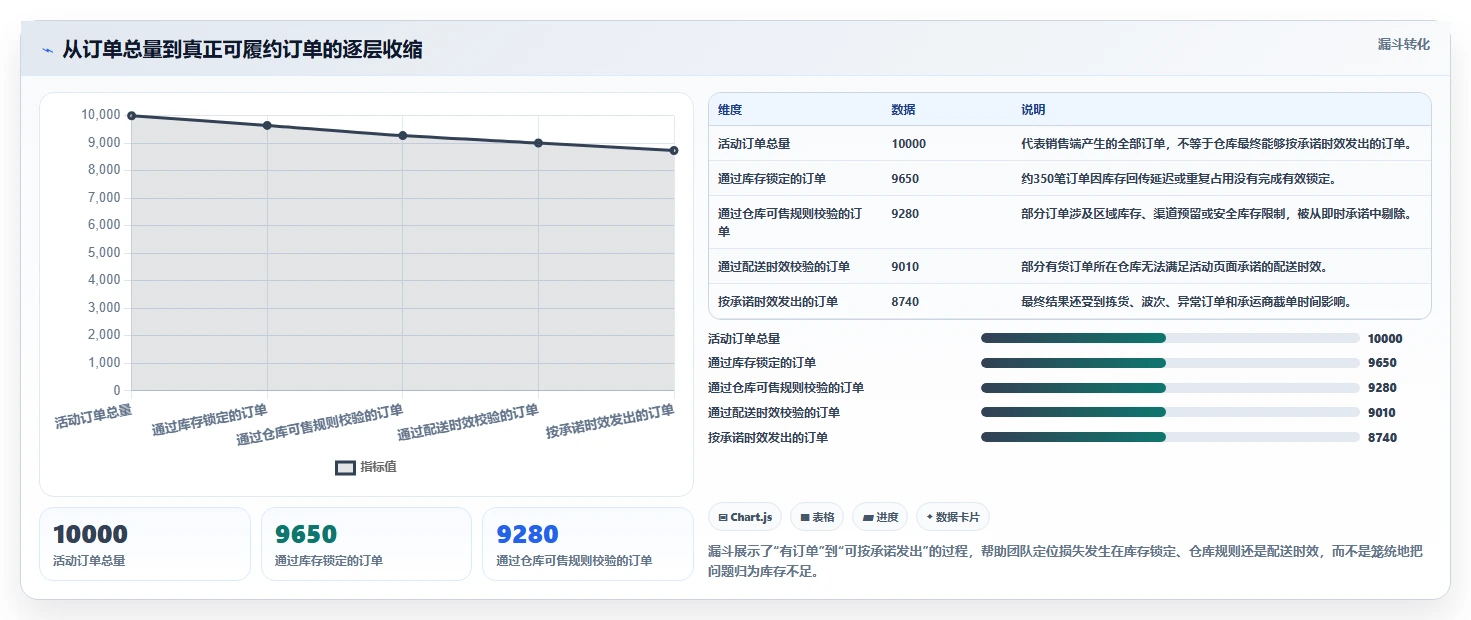Image resolution: width=1471 pixels, height=620 pixels.
Task: Click the chart point above 活动订单总量
Action: click(132, 116)
